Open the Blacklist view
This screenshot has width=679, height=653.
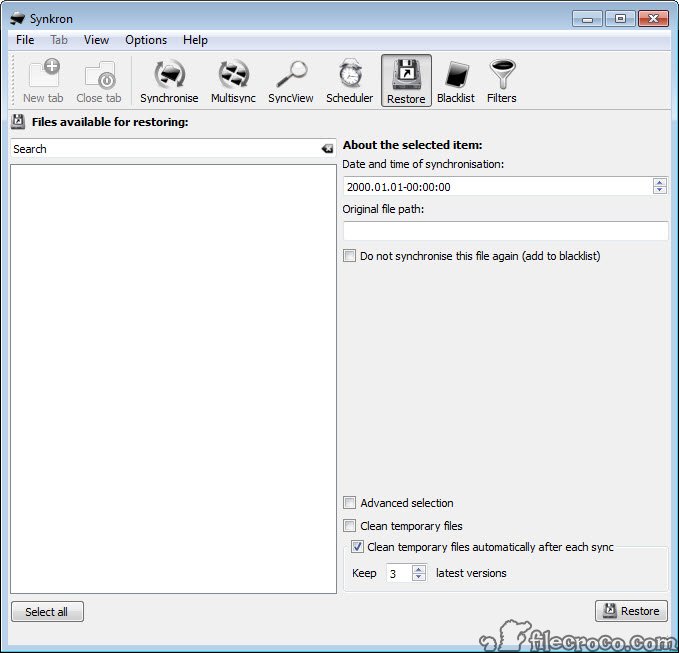pos(456,81)
